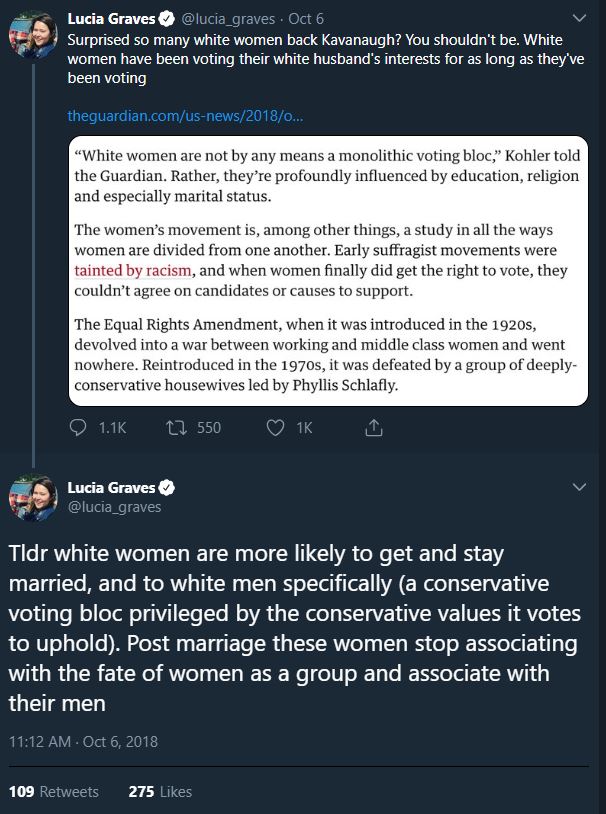606x814 pixels.
Task: Click the @lucia_graves handle in the second tweet
Action: click(114, 507)
